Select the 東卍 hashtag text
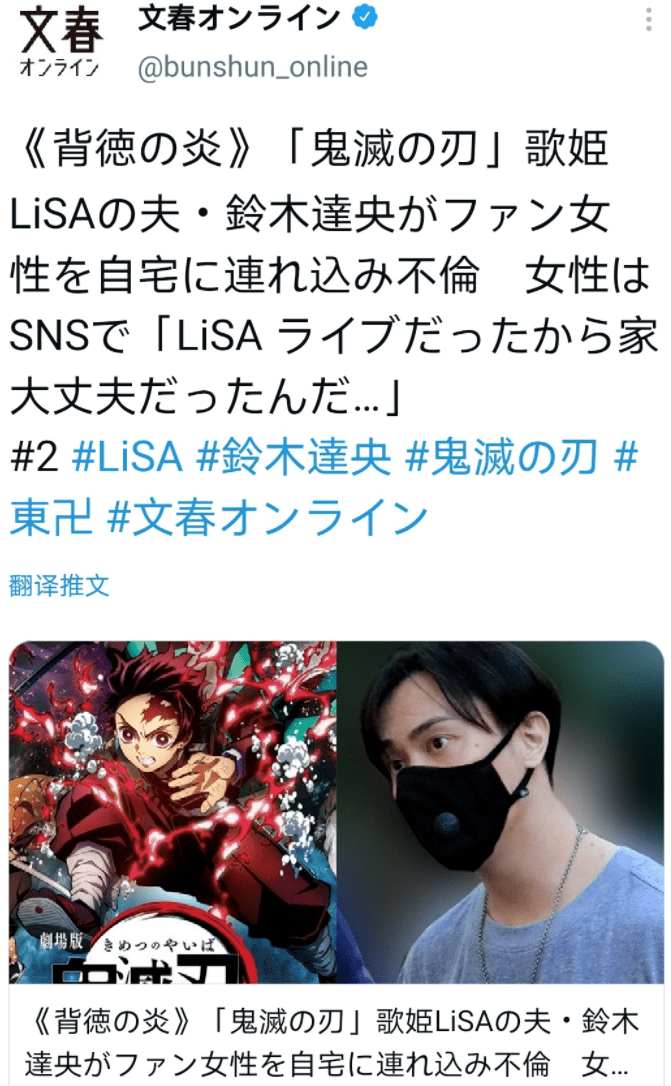 [51, 518]
